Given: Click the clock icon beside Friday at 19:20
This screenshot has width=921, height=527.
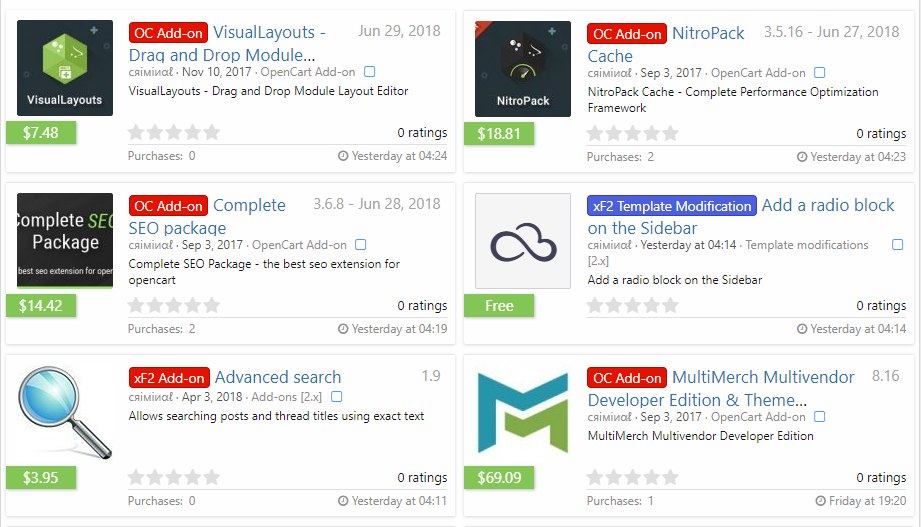Looking at the screenshot, I should 820,501.
